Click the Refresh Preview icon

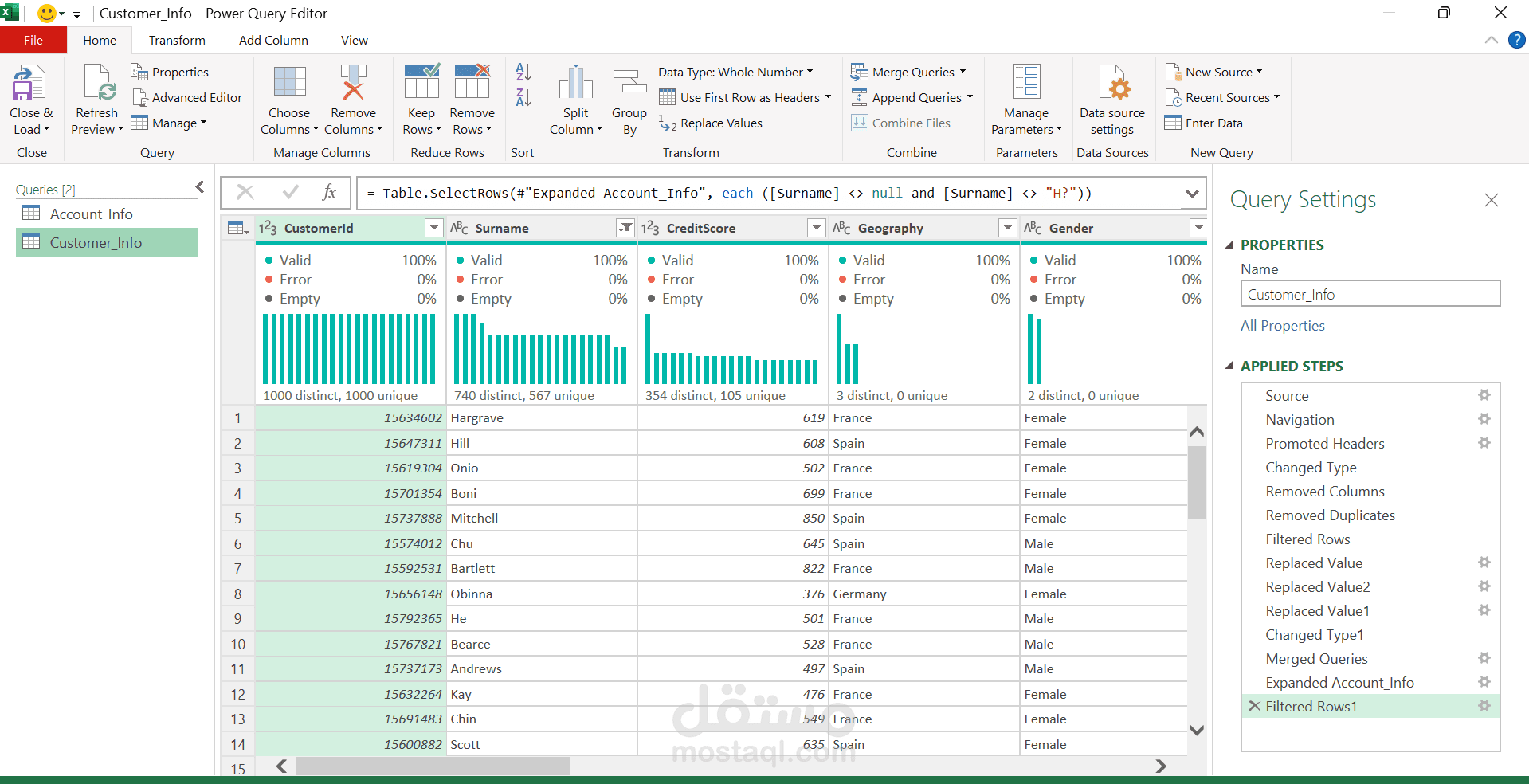[99, 83]
